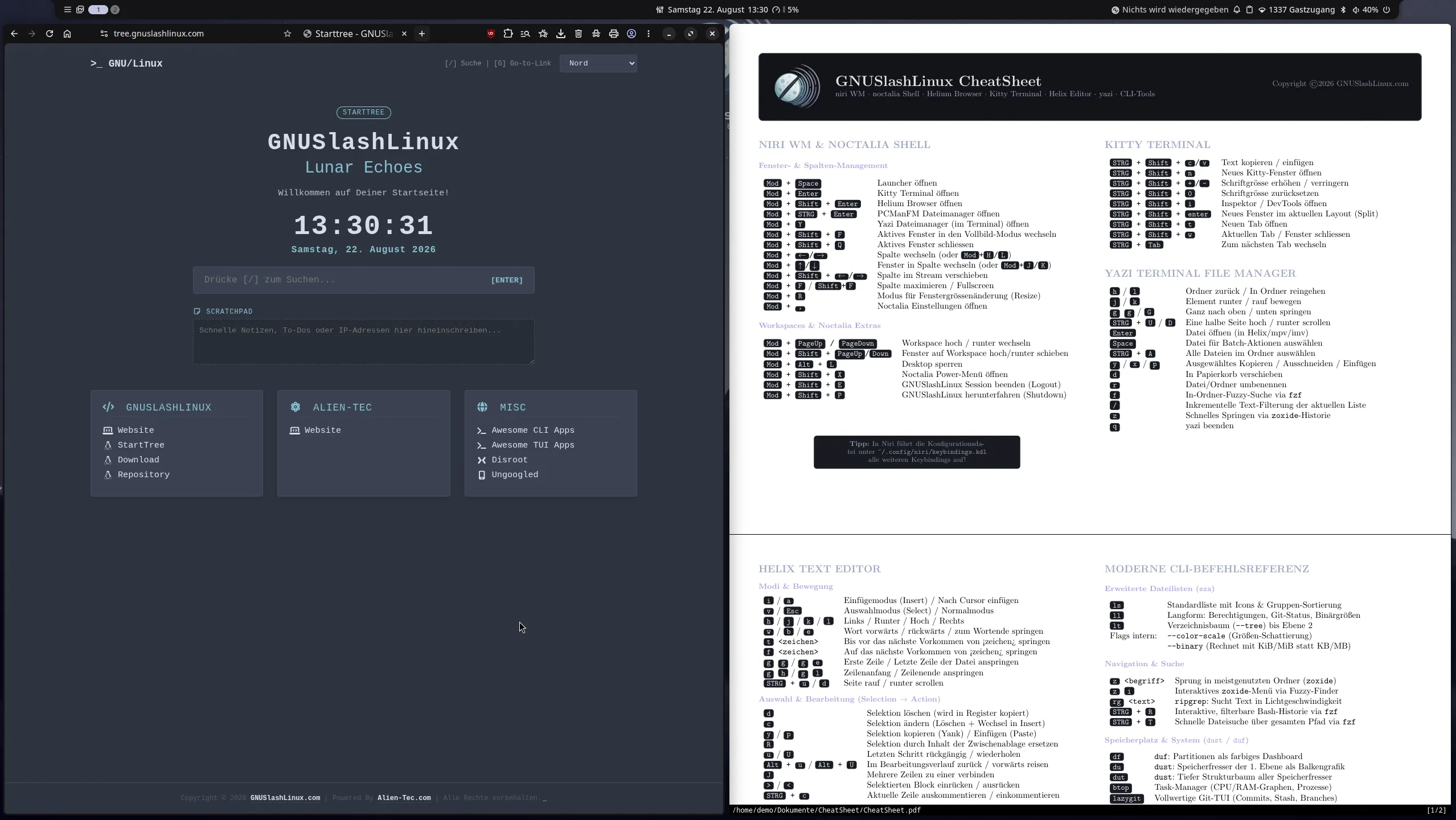Click Alien-Tec.com footer link
Viewport: 1456px width, 820px height.
(x=404, y=798)
